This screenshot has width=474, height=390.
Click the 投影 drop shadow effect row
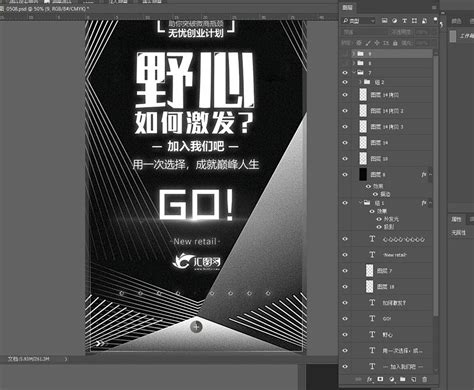[x=388, y=227]
